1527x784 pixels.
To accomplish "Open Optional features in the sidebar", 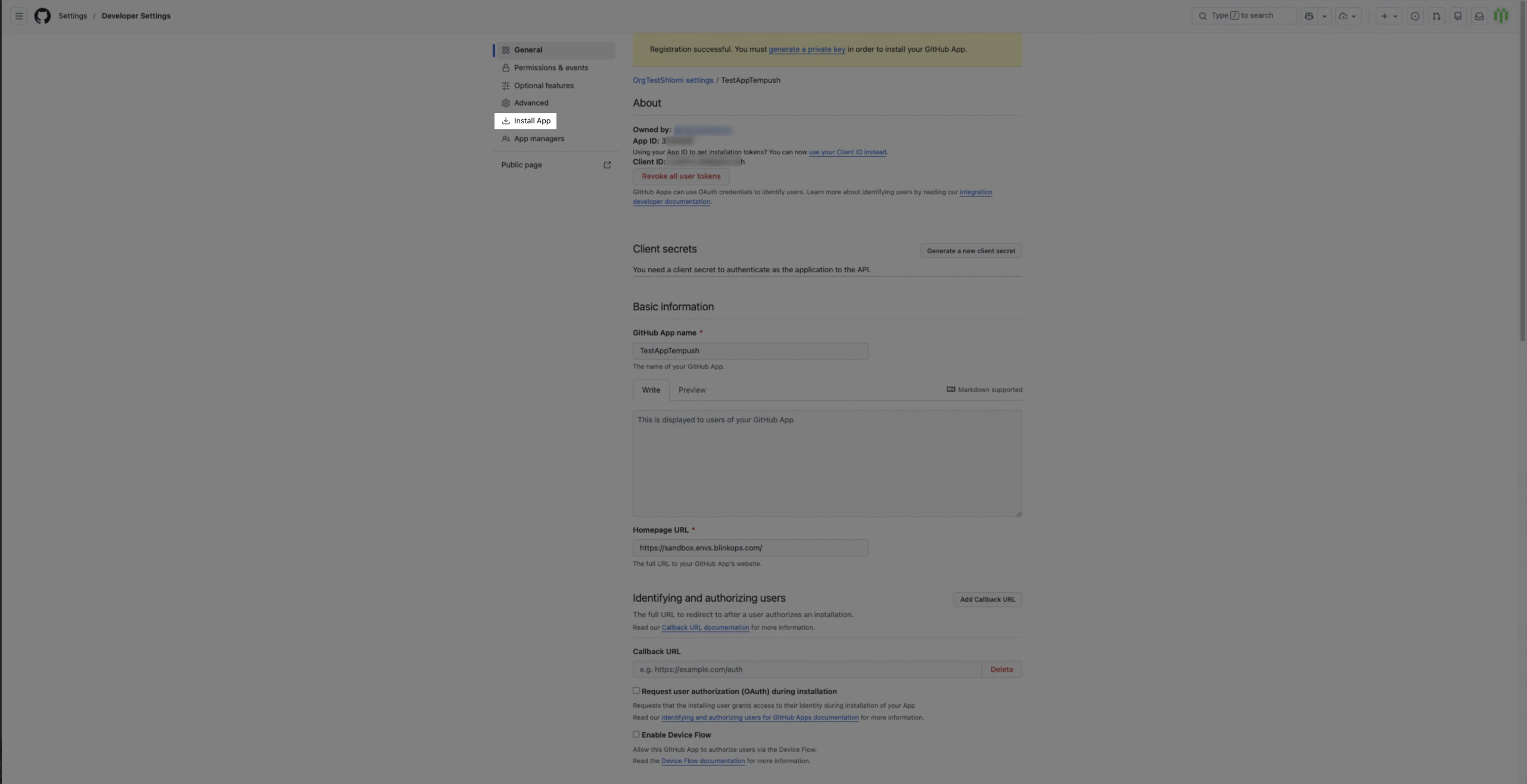I will click(556, 86).
